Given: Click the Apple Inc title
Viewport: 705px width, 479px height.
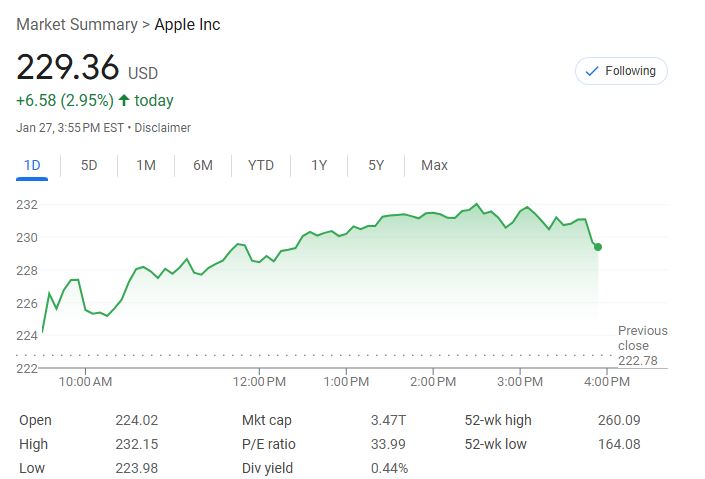Looking at the screenshot, I should pos(187,24).
